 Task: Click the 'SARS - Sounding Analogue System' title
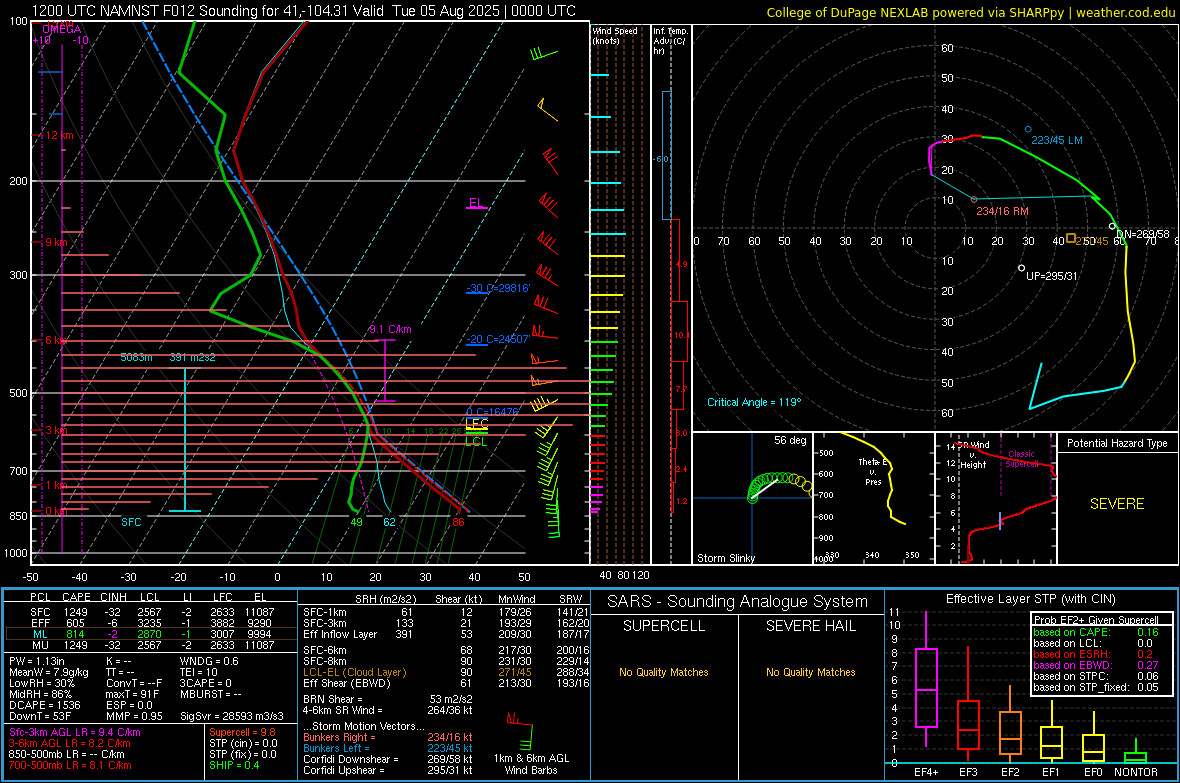click(x=738, y=602)
